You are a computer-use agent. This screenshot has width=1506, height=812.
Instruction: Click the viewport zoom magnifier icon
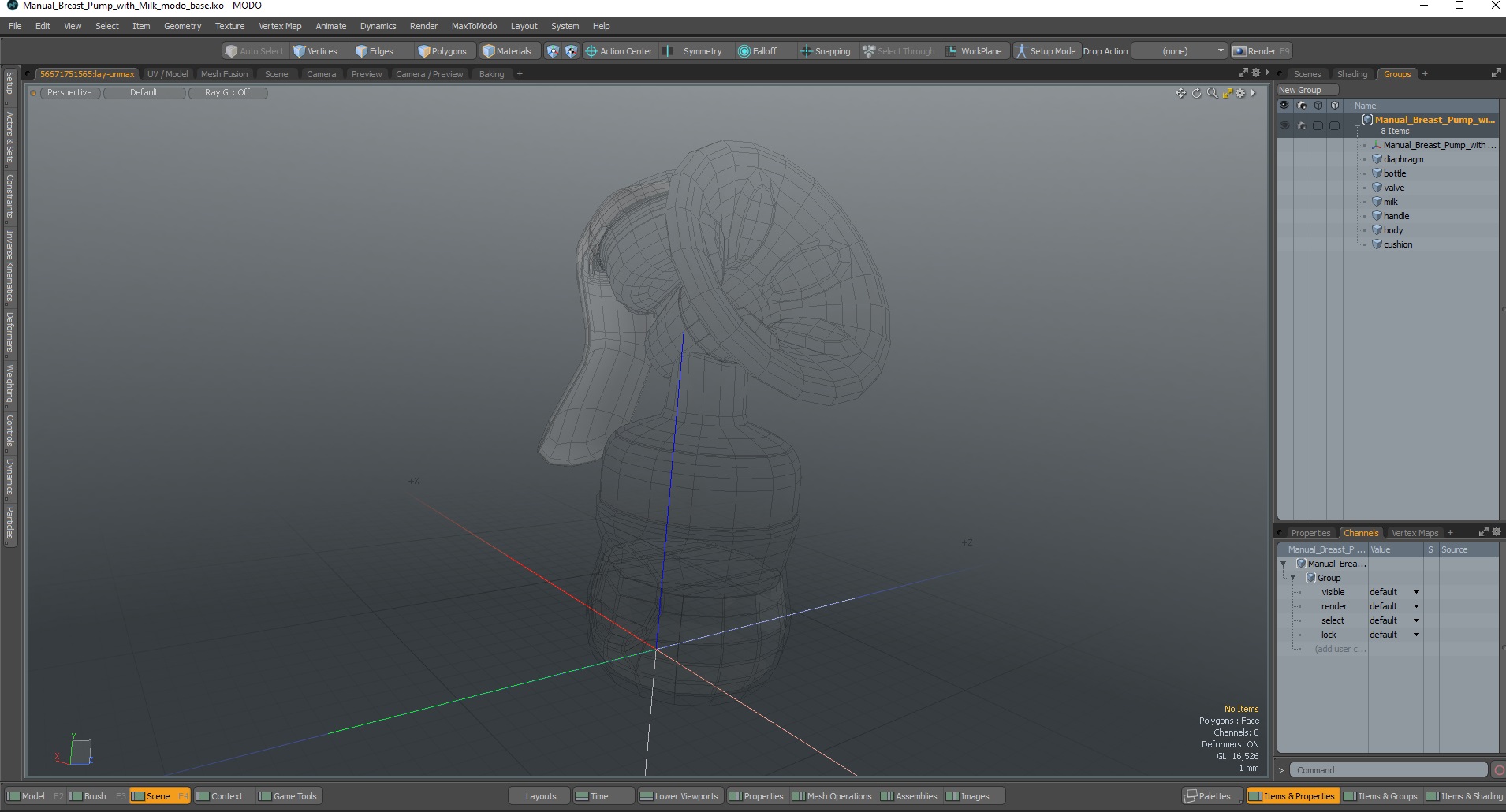1212,93
